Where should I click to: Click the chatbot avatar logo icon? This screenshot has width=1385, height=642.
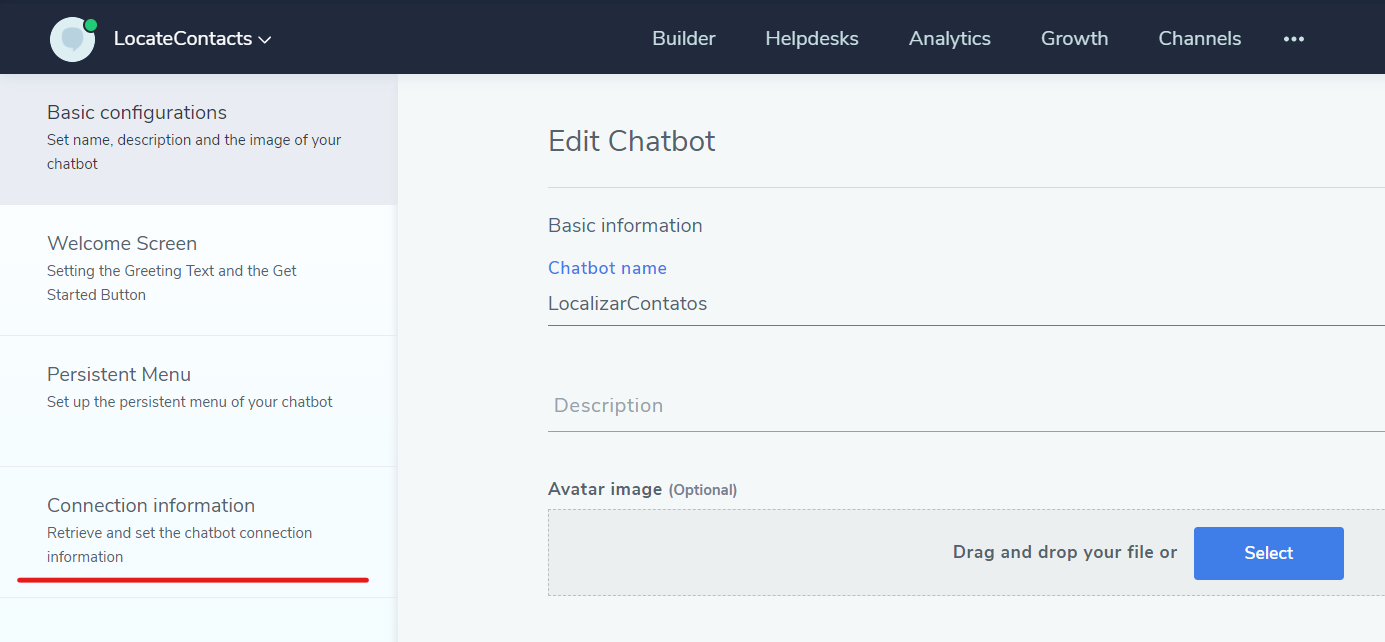tap(71, 40)
